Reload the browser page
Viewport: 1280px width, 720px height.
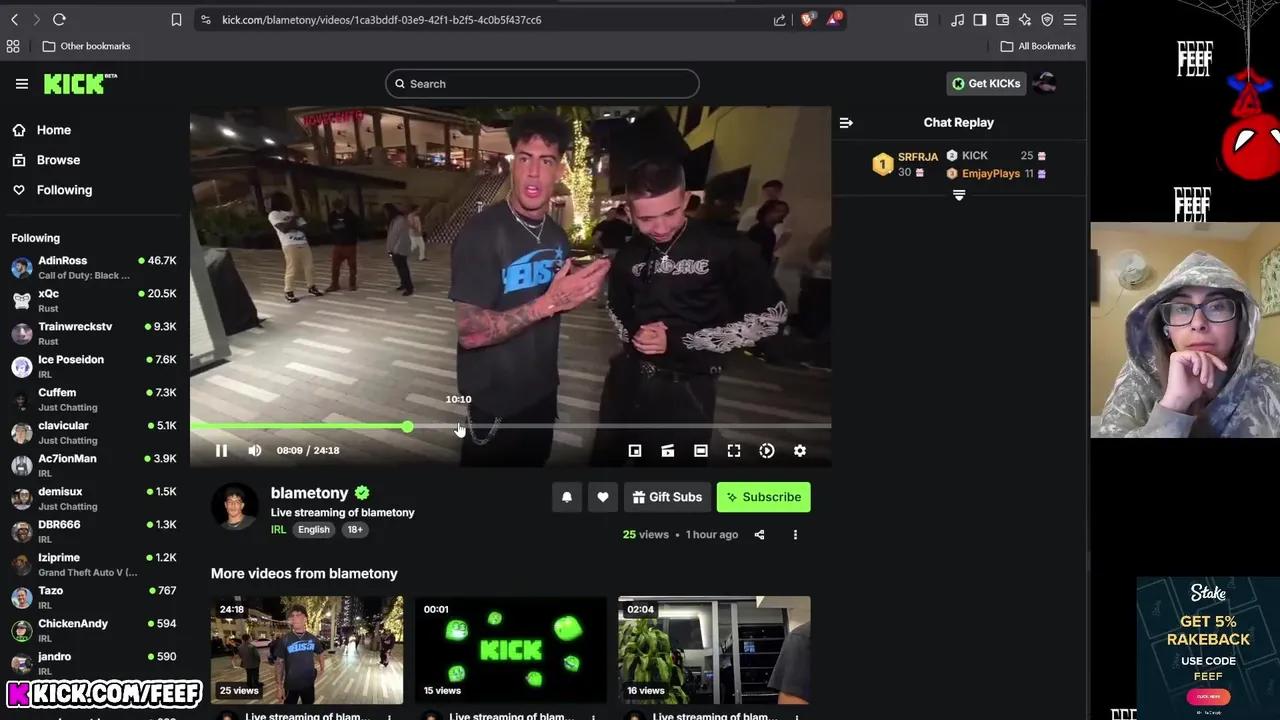(x=59, y=20)
